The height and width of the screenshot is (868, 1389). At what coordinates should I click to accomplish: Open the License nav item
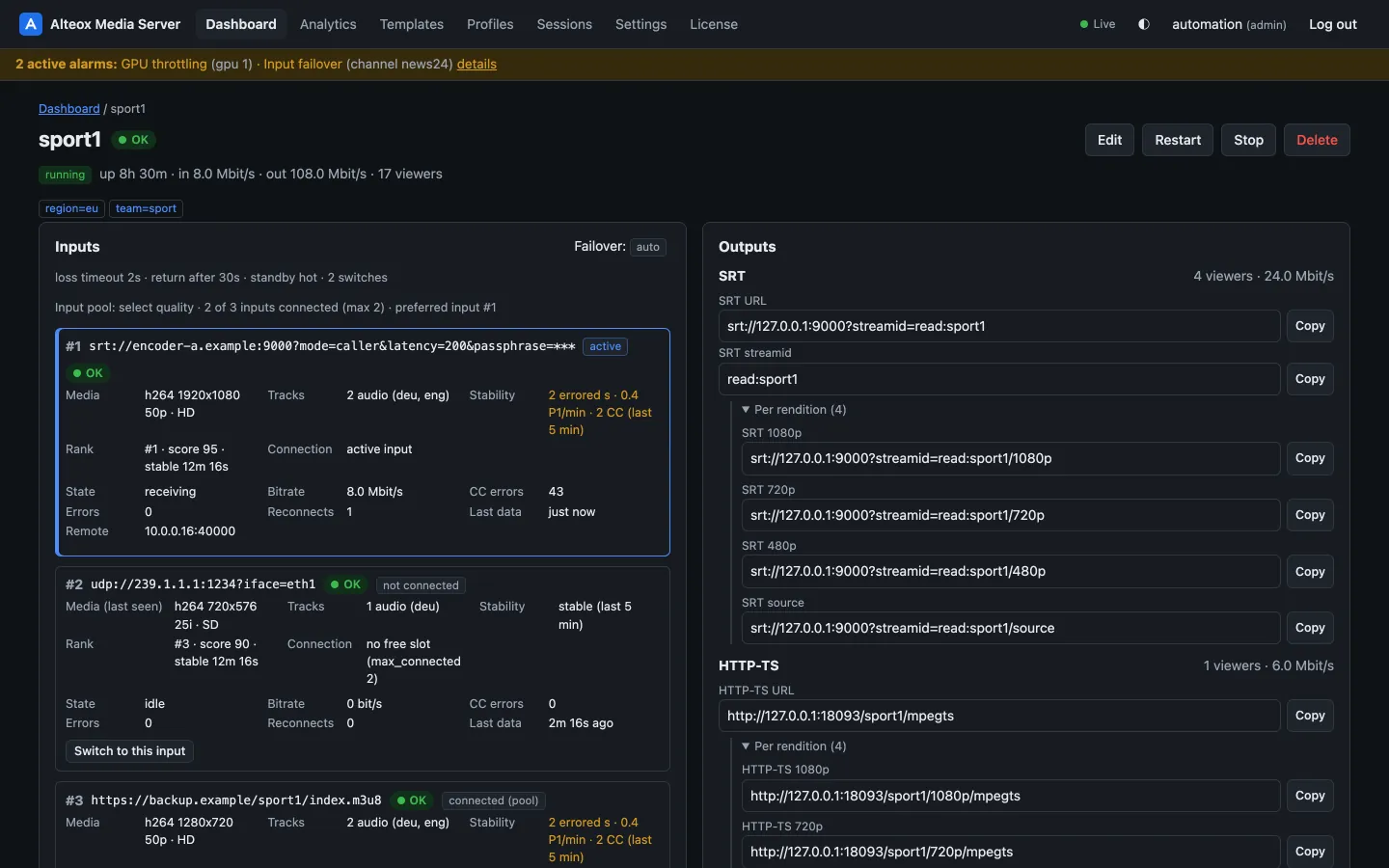[714, 24]
